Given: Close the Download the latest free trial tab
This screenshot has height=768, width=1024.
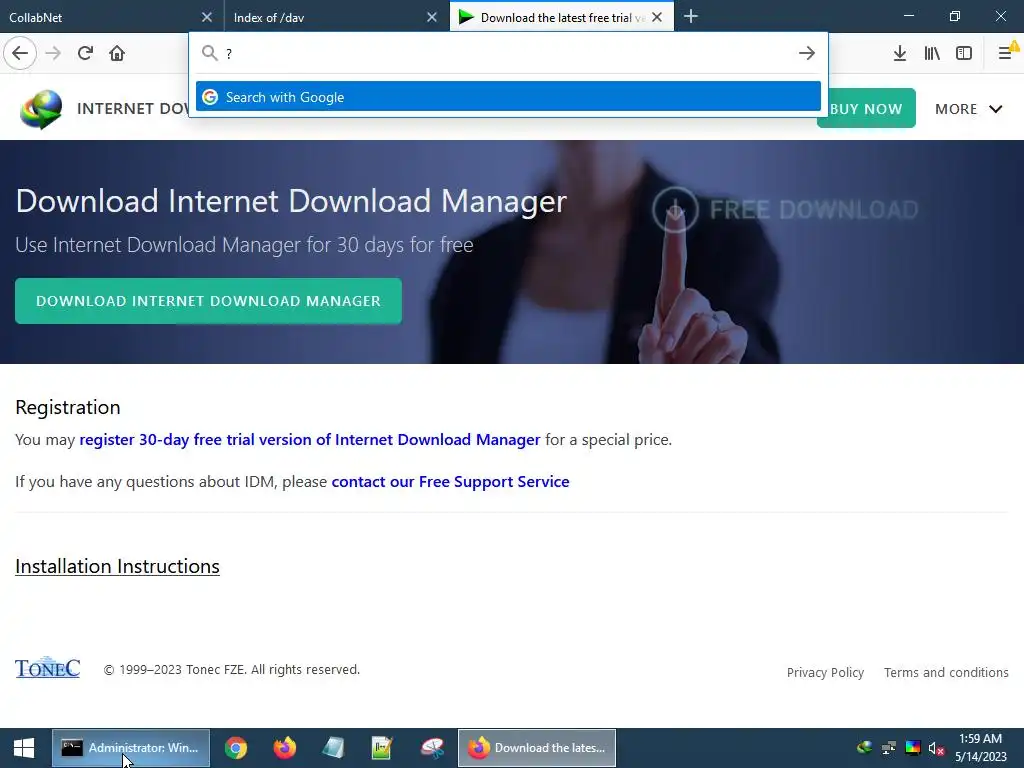Looking at the screenshot, I should (657, 17).
